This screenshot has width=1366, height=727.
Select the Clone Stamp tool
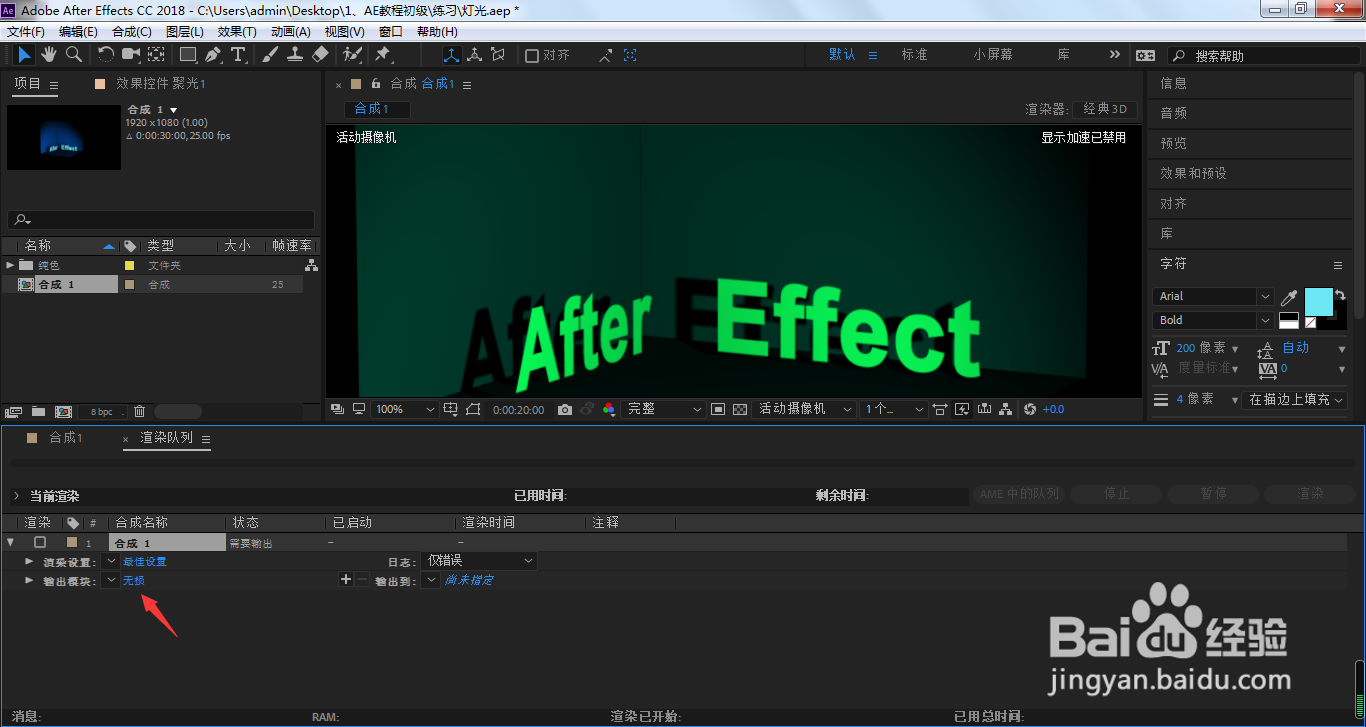[295, 54]
